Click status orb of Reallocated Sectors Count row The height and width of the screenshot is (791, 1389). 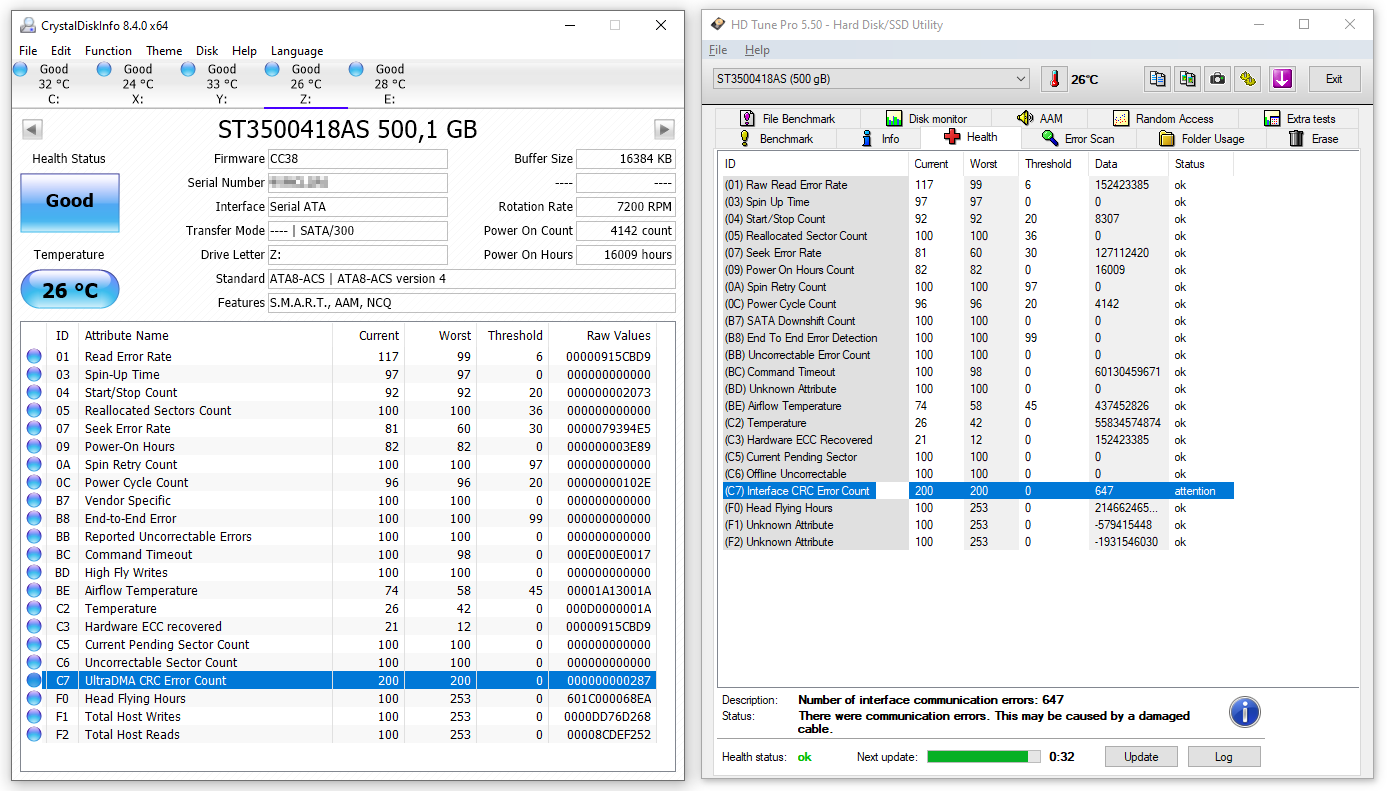(x=34, y=411)
